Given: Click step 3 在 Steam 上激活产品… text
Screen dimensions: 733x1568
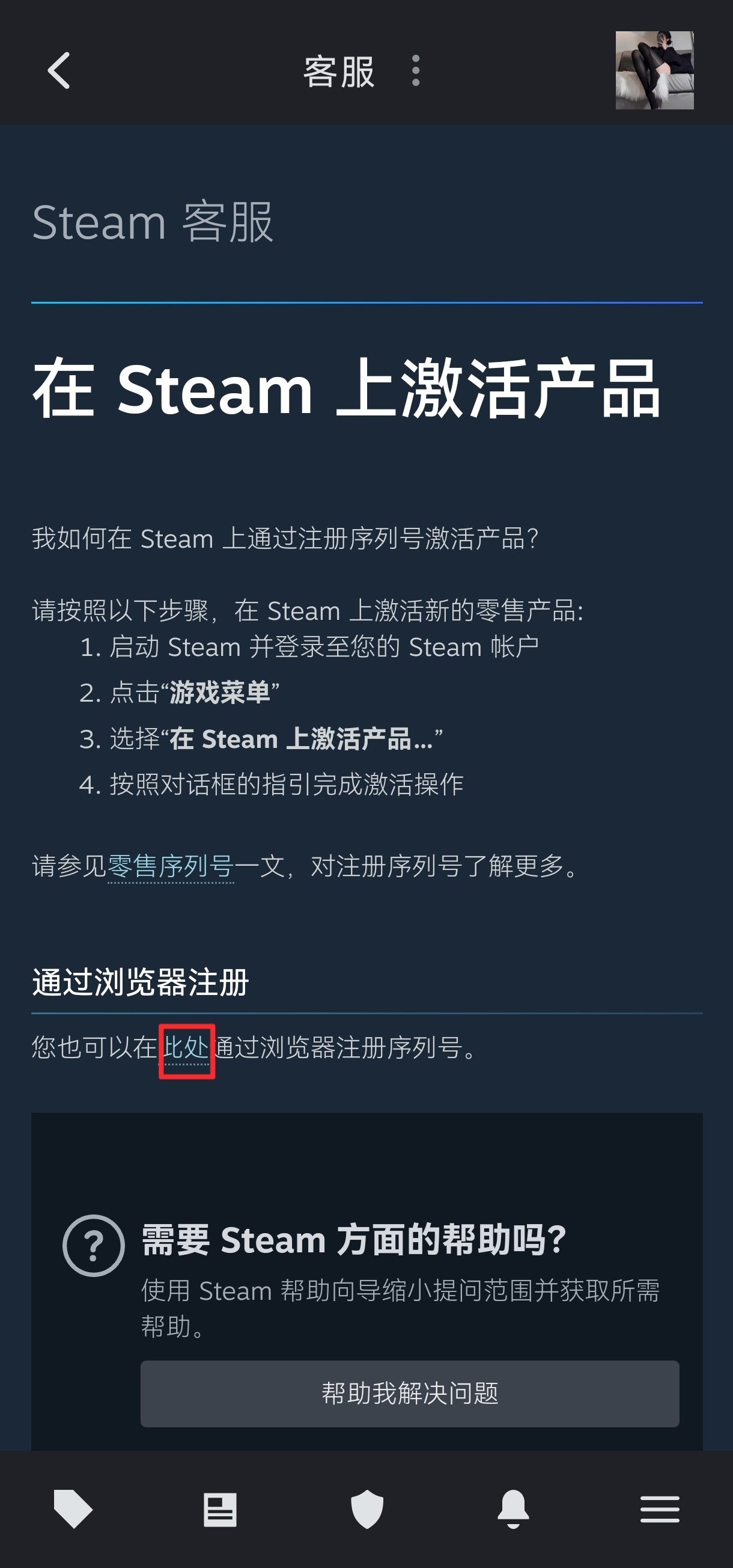Looking at the screenshot, I should 301,739.
